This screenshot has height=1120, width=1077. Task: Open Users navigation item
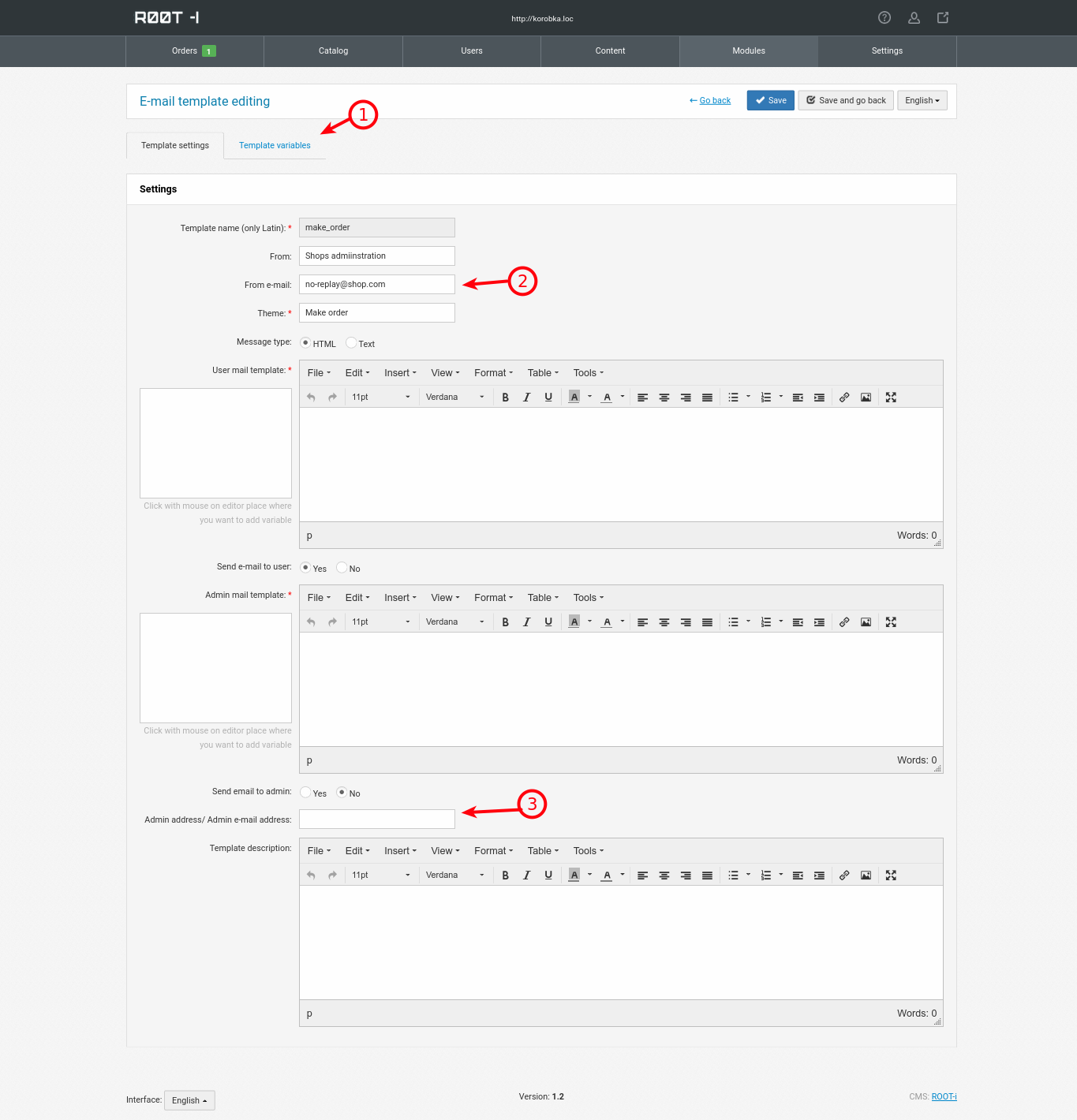click(472, 50)
